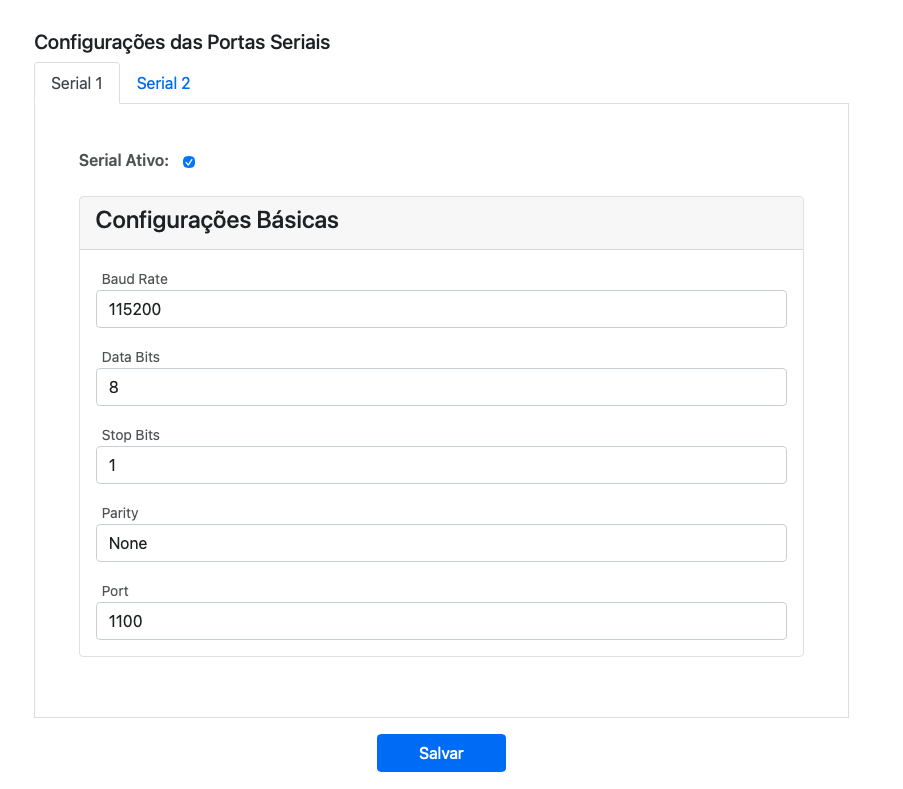Open the Parity field showing None
The image size is (903, 789).
(441, 543)
